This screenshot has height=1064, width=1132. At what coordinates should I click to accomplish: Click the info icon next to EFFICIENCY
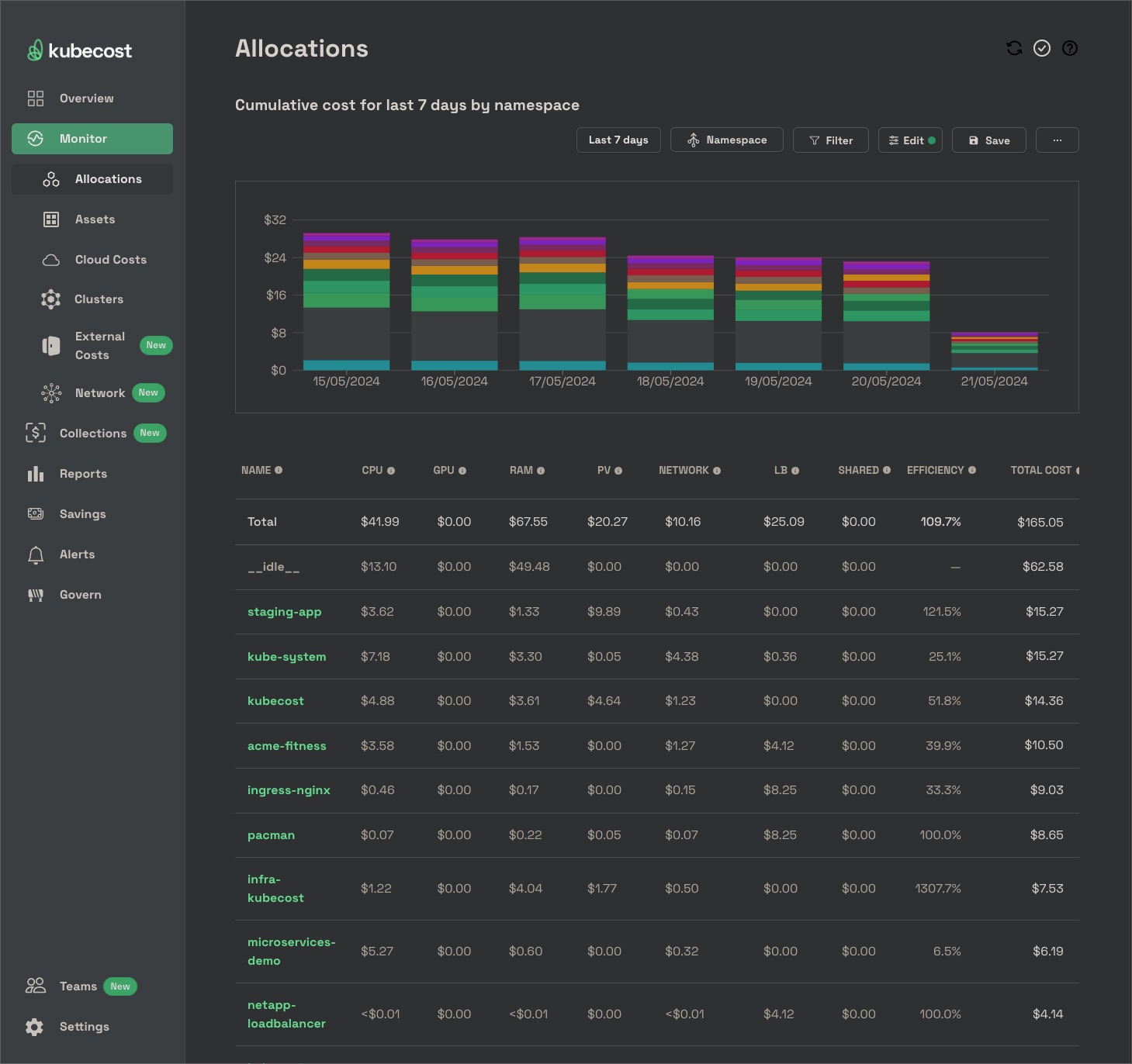[x=972, y=470]
